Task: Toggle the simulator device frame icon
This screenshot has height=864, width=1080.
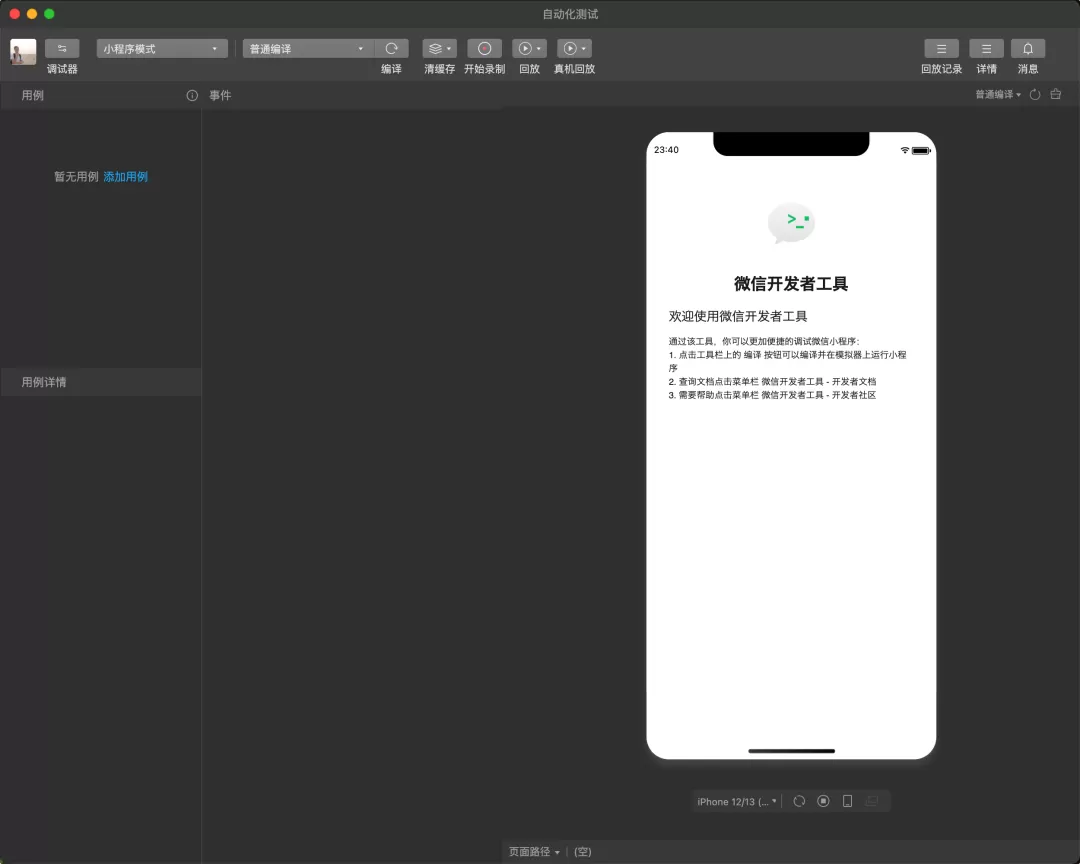Action: [x=847, y=801]
